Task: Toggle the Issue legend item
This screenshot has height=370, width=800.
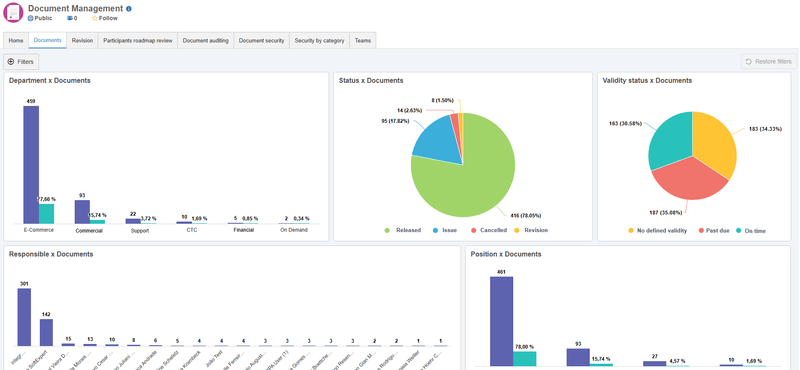Action: click(x=445, y=230)
